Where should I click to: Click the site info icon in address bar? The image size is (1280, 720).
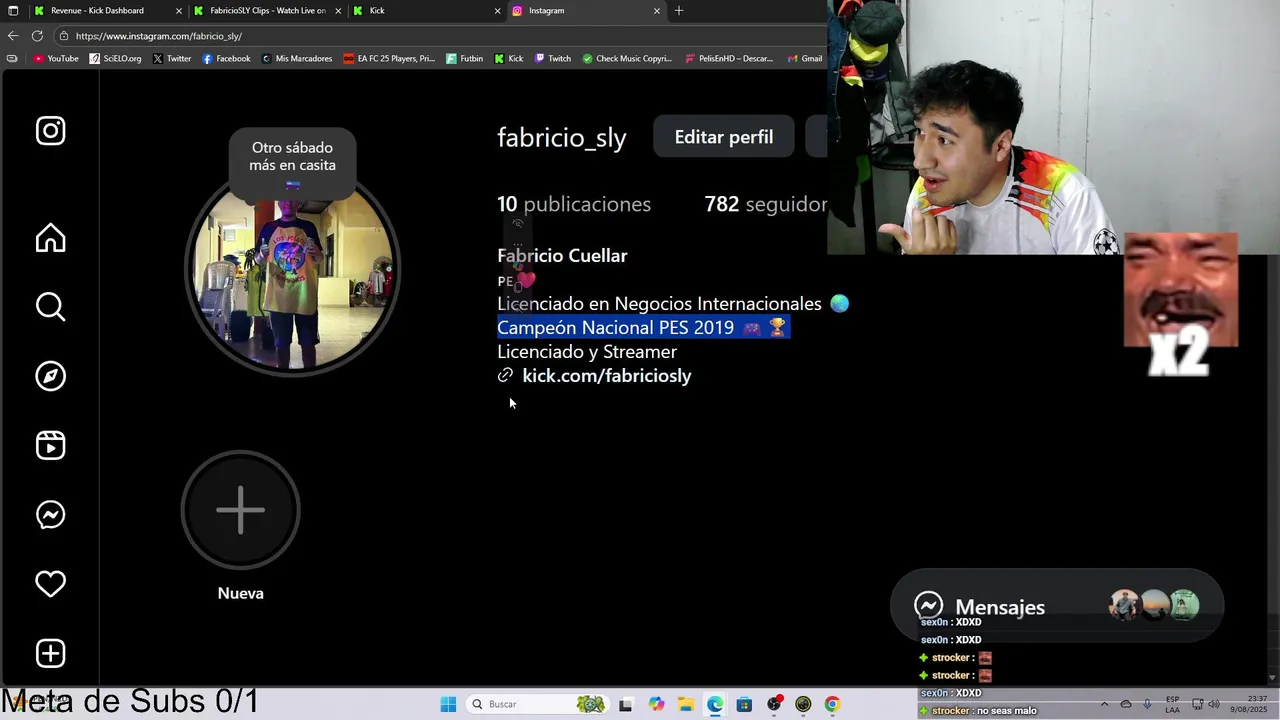64,36
